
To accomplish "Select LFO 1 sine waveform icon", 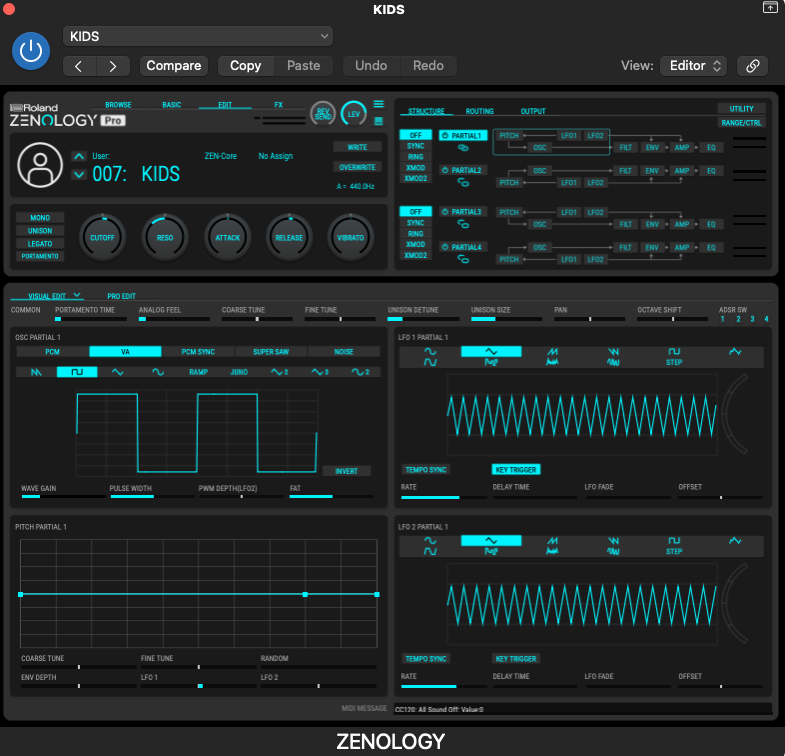I will (x=430, y=351).
